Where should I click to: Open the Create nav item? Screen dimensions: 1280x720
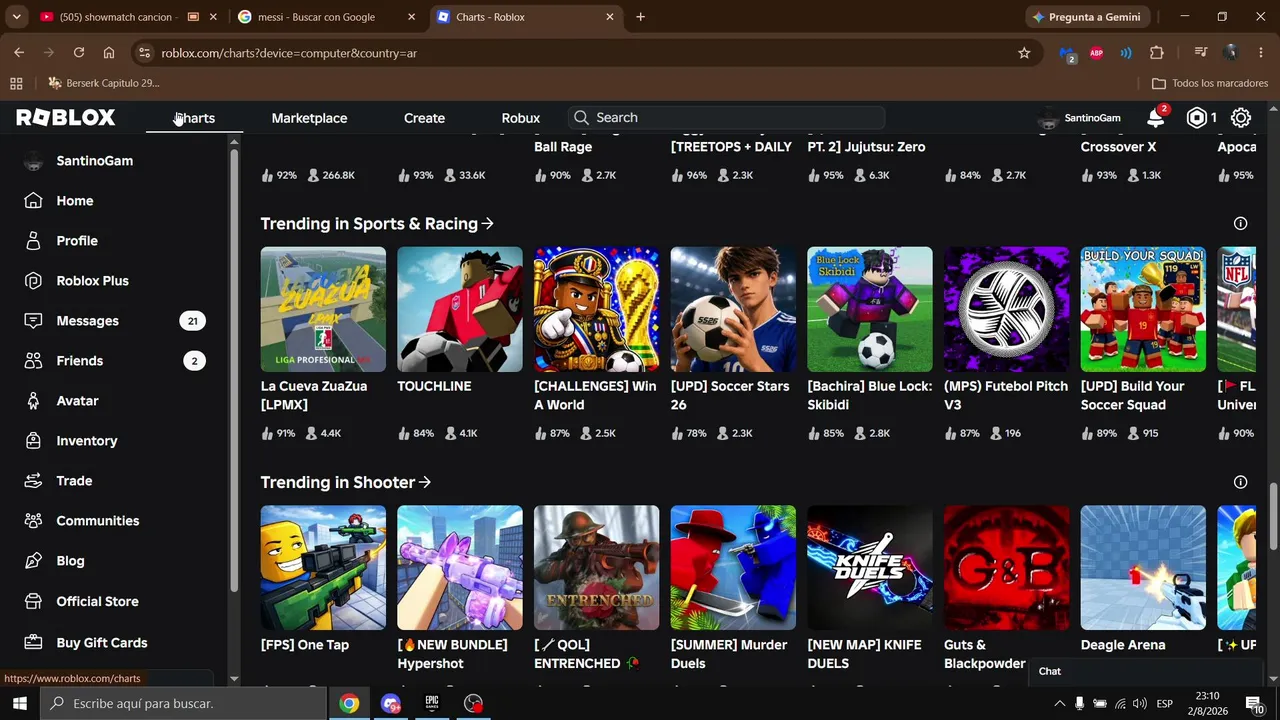[x=424, y=118]
